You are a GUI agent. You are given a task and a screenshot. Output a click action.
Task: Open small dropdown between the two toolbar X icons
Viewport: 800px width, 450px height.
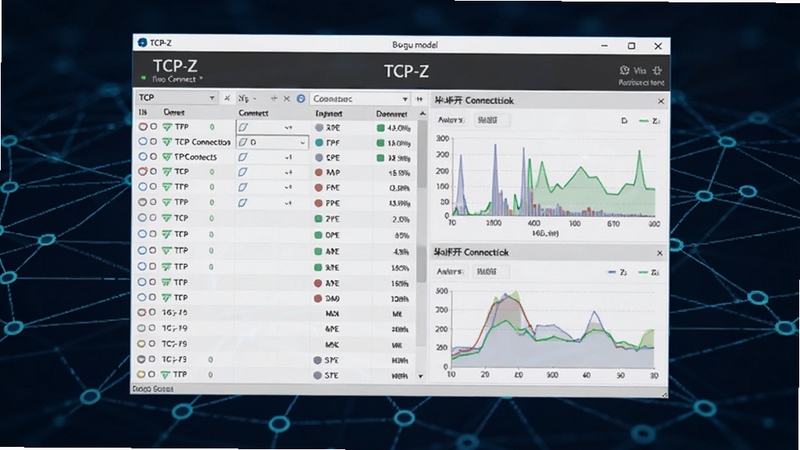[248, 98]
